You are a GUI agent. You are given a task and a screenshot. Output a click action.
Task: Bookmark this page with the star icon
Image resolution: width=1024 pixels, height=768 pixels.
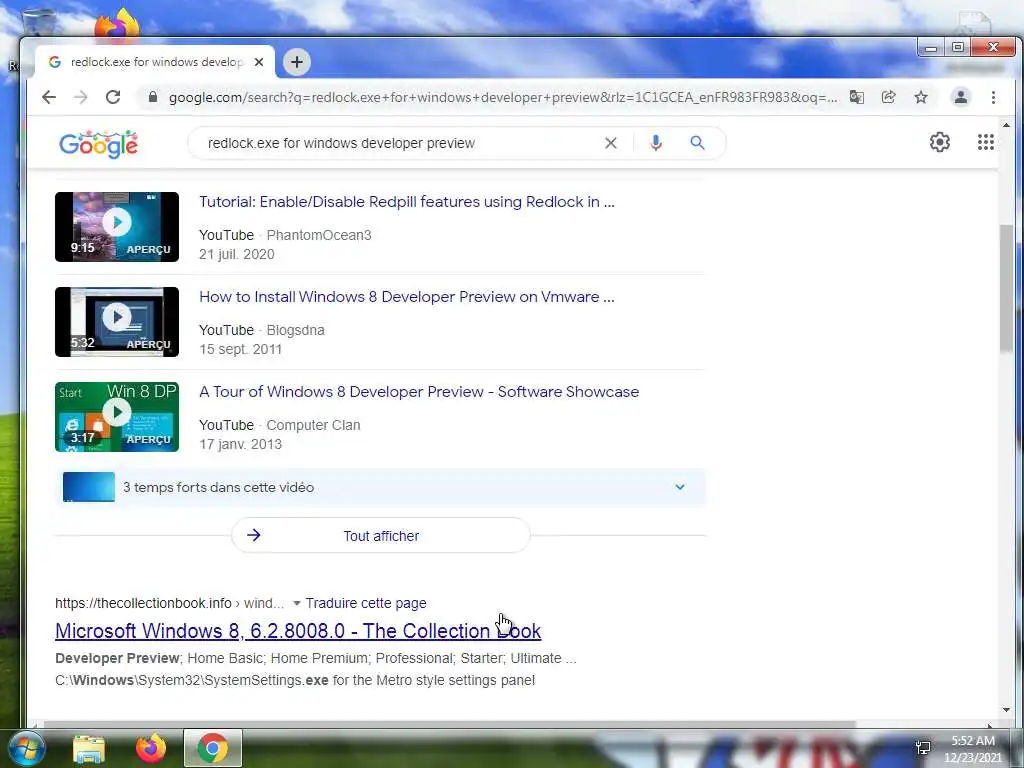click(921, 97)
